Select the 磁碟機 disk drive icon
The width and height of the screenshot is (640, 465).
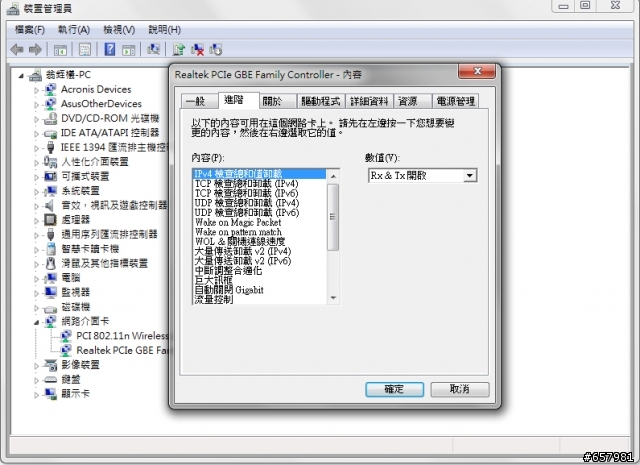point(50,308)
